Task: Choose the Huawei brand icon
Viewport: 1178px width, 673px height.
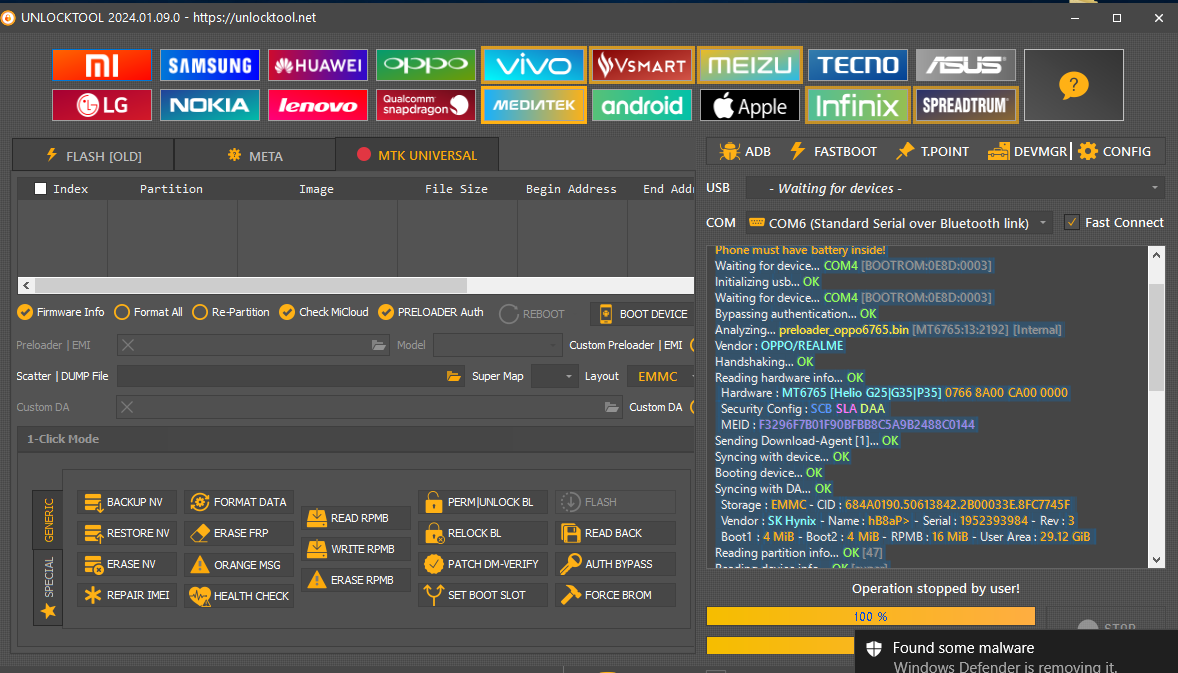Action: point(317,66)
